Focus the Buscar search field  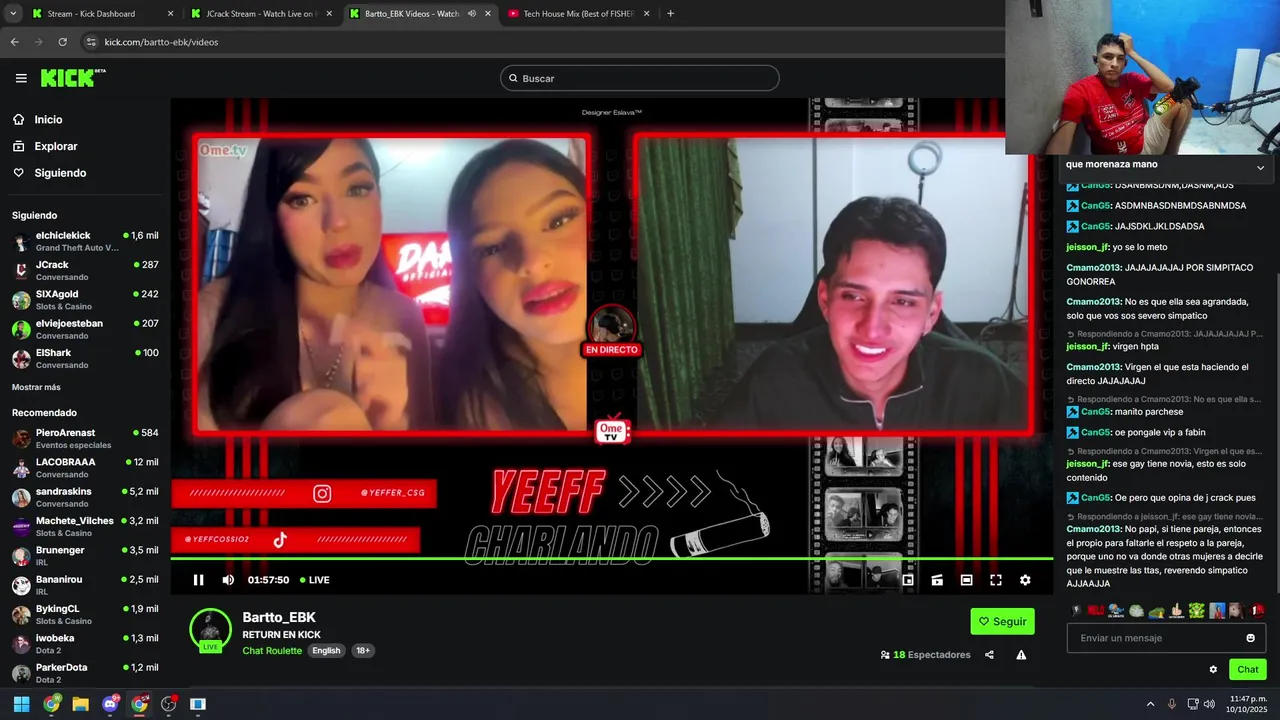(x=640, y=78)
